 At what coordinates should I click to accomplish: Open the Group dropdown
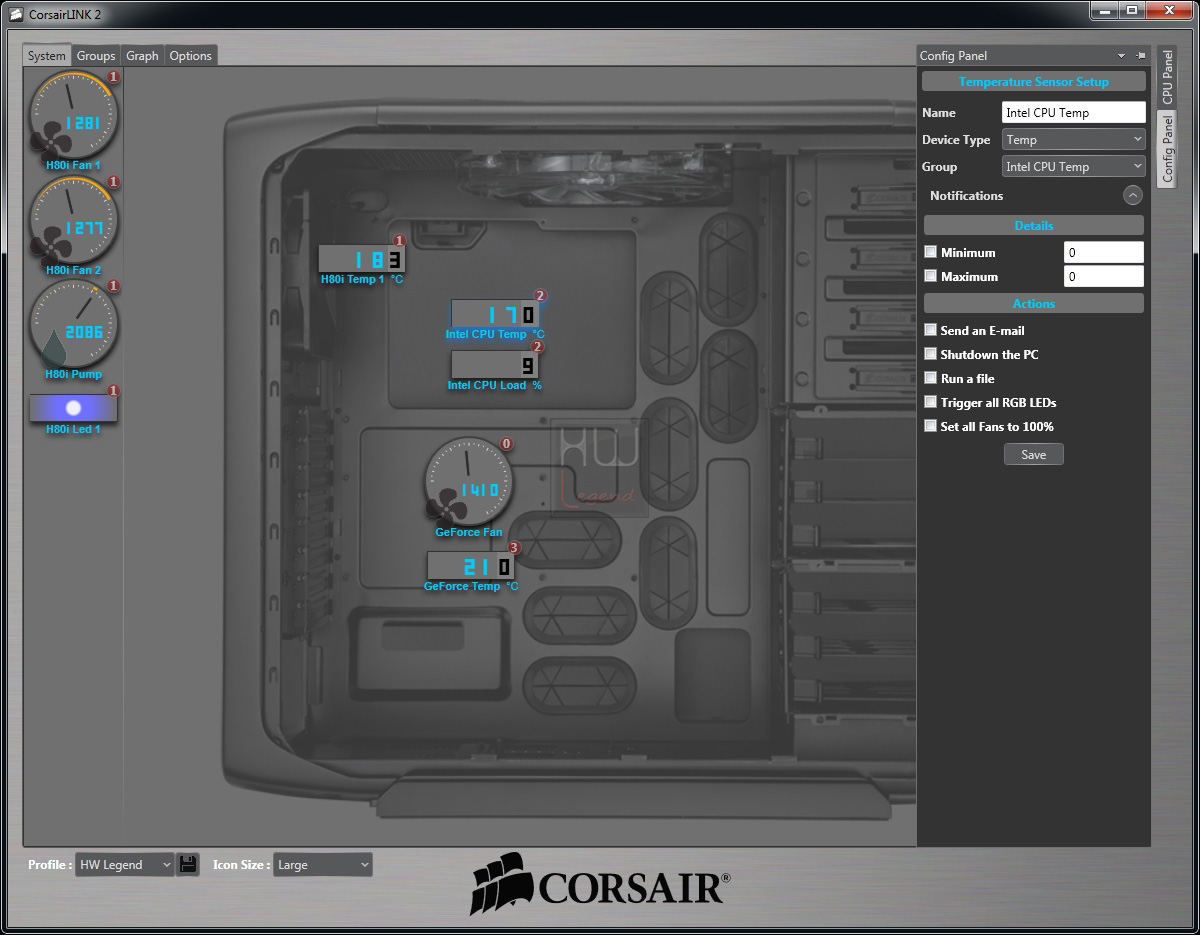tap(1073, 167)
